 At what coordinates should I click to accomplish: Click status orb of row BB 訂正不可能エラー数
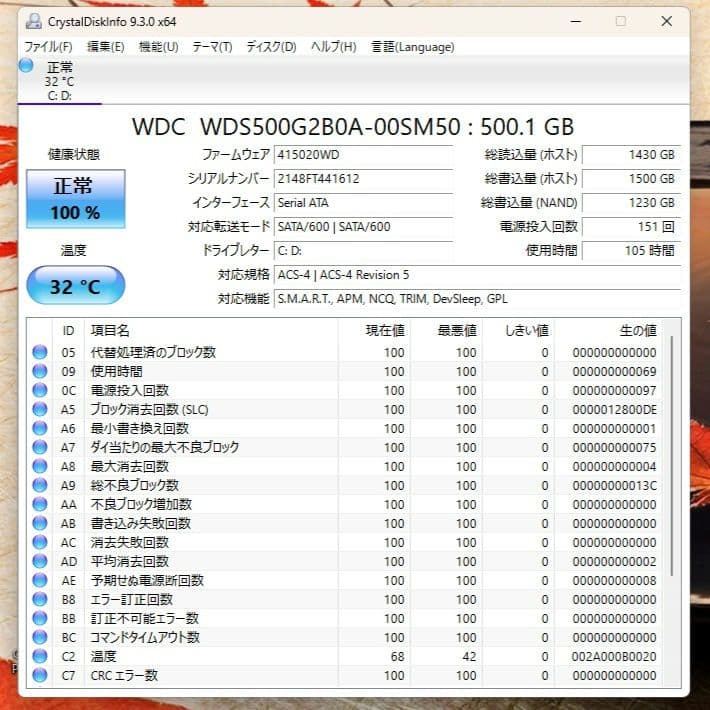click(40, 619)
